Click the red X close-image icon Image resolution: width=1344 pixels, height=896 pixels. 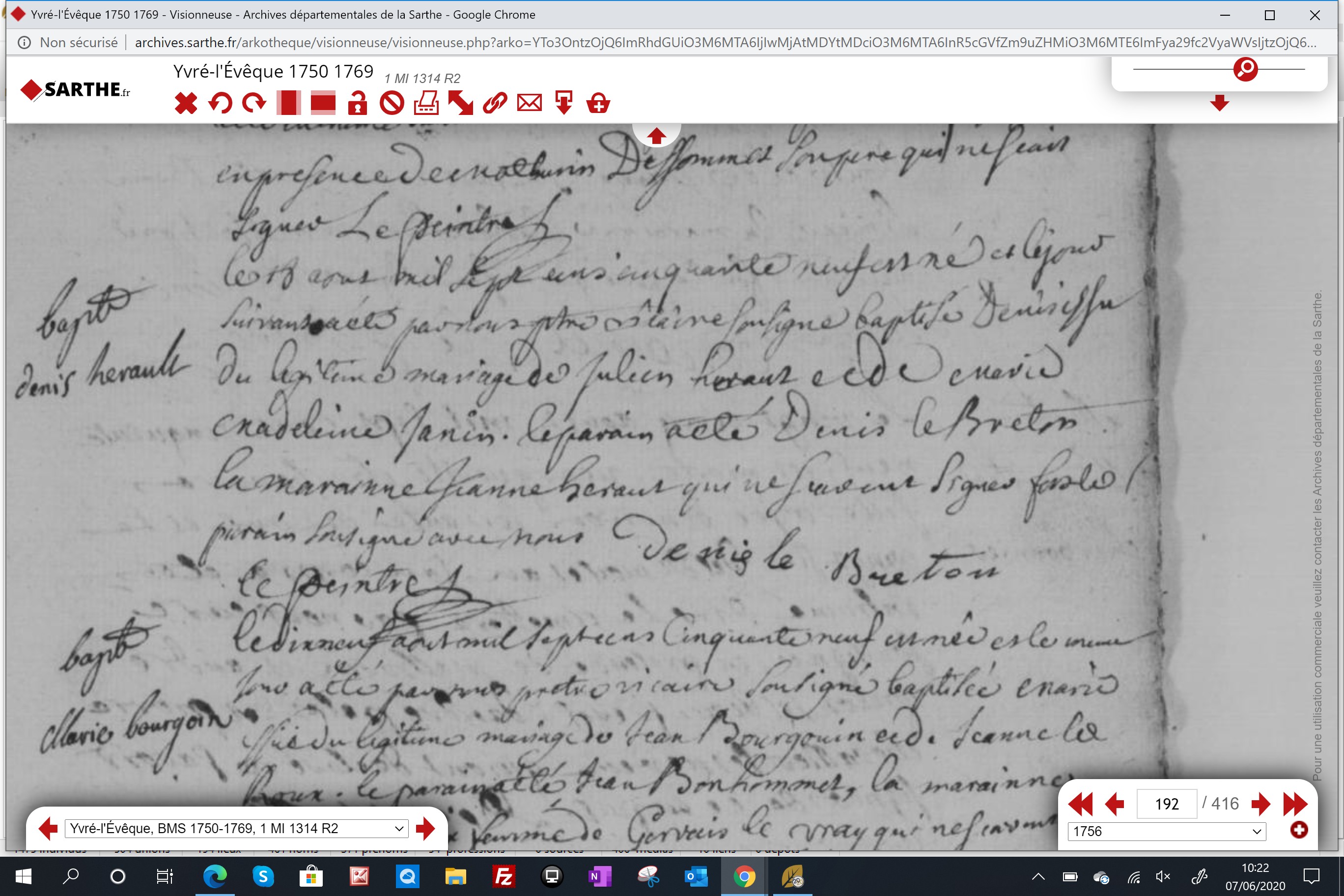click(186, 104)
